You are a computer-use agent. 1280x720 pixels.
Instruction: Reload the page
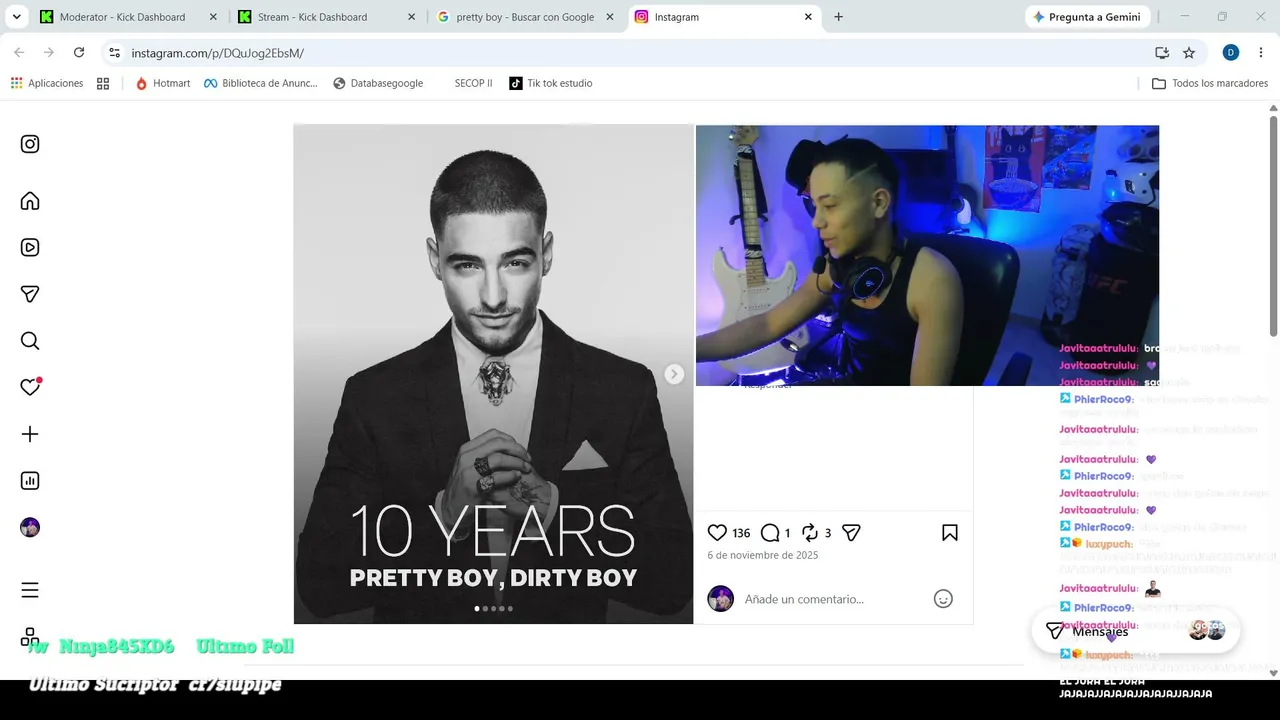pos(79,52)
